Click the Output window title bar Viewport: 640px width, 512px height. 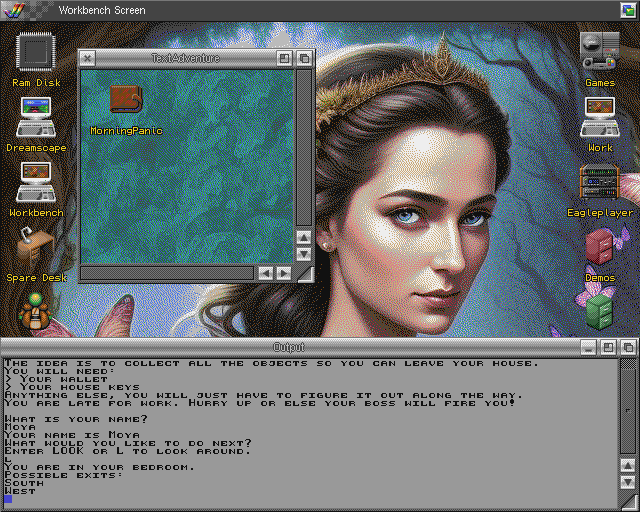[289, 347]
